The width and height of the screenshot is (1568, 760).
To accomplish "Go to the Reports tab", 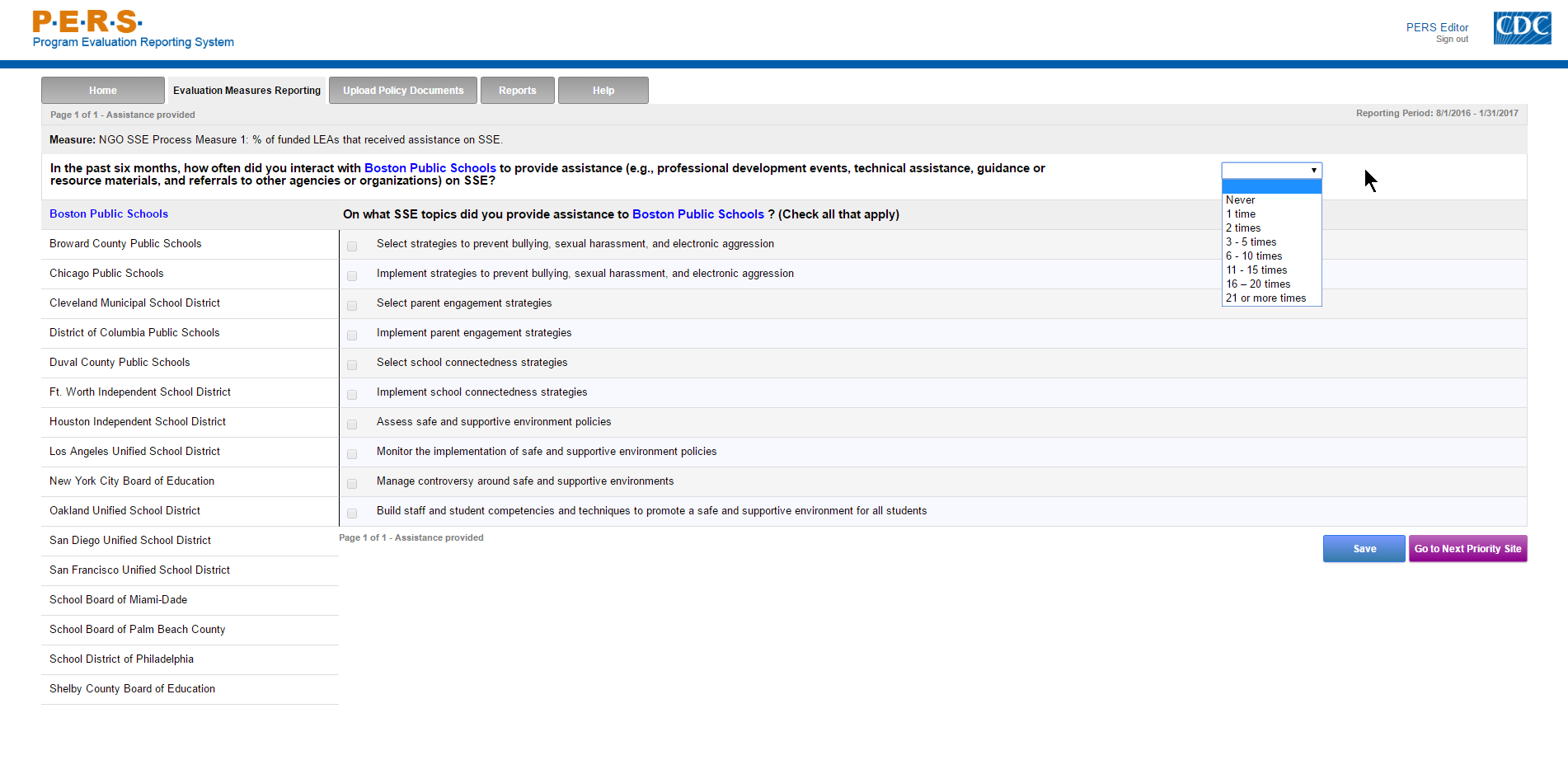I will point(518,91).
